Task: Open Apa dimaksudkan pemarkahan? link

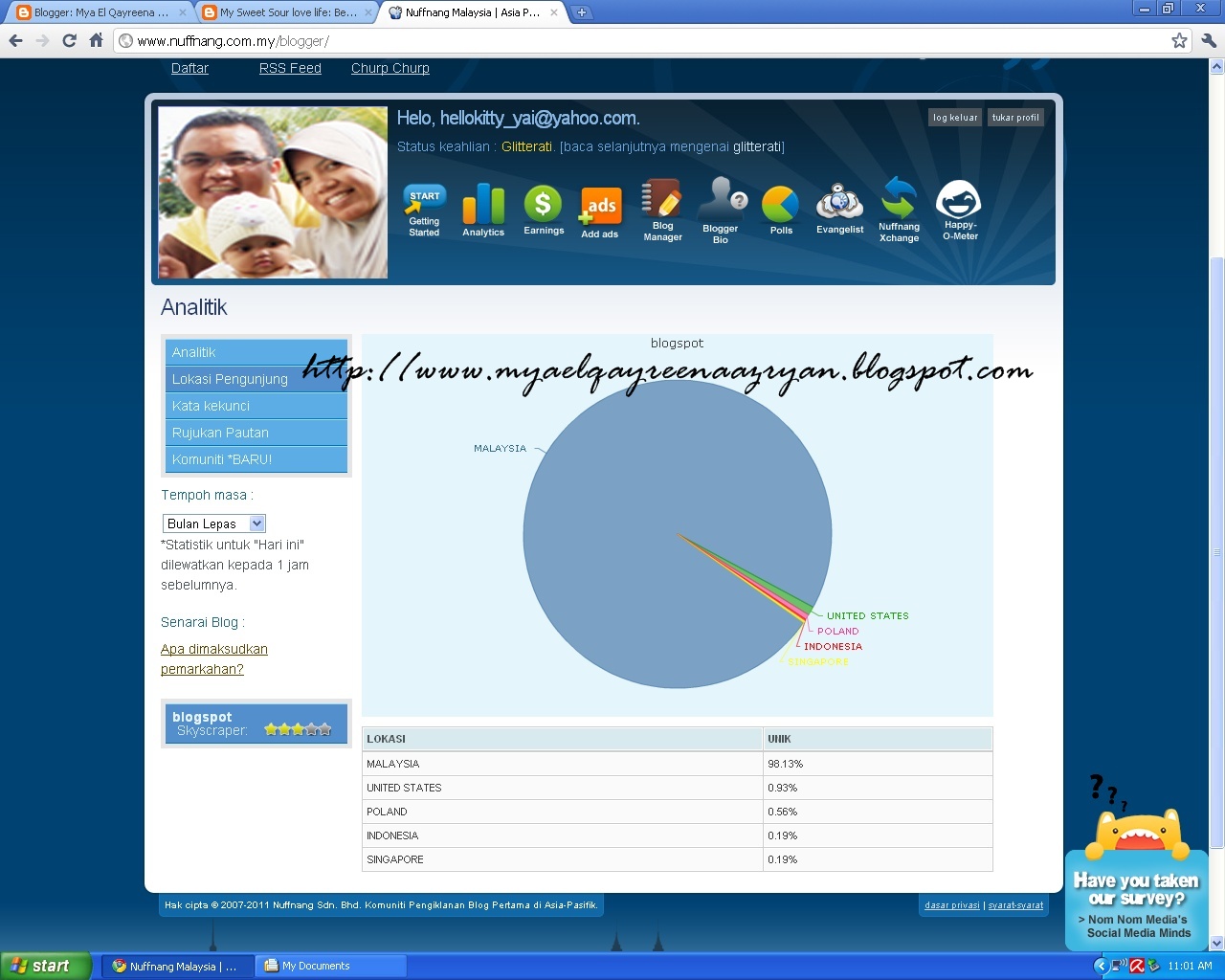Action: pos(214,658)
